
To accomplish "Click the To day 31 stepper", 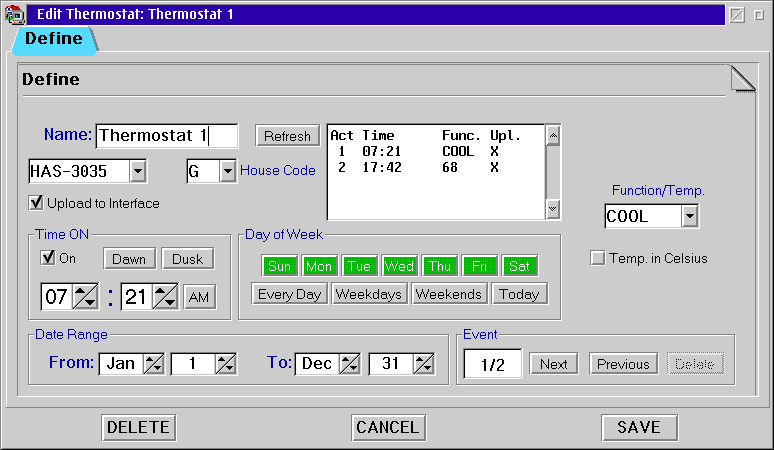I will [424, 364].
